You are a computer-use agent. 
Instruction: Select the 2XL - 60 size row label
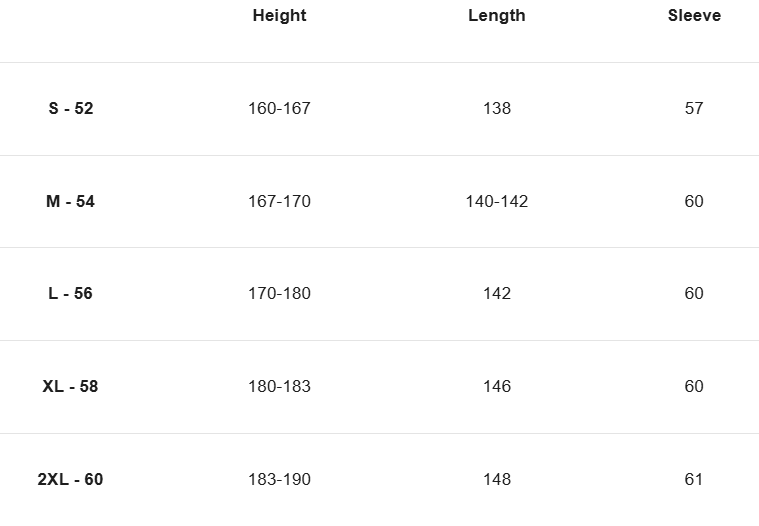click(70, 479)
